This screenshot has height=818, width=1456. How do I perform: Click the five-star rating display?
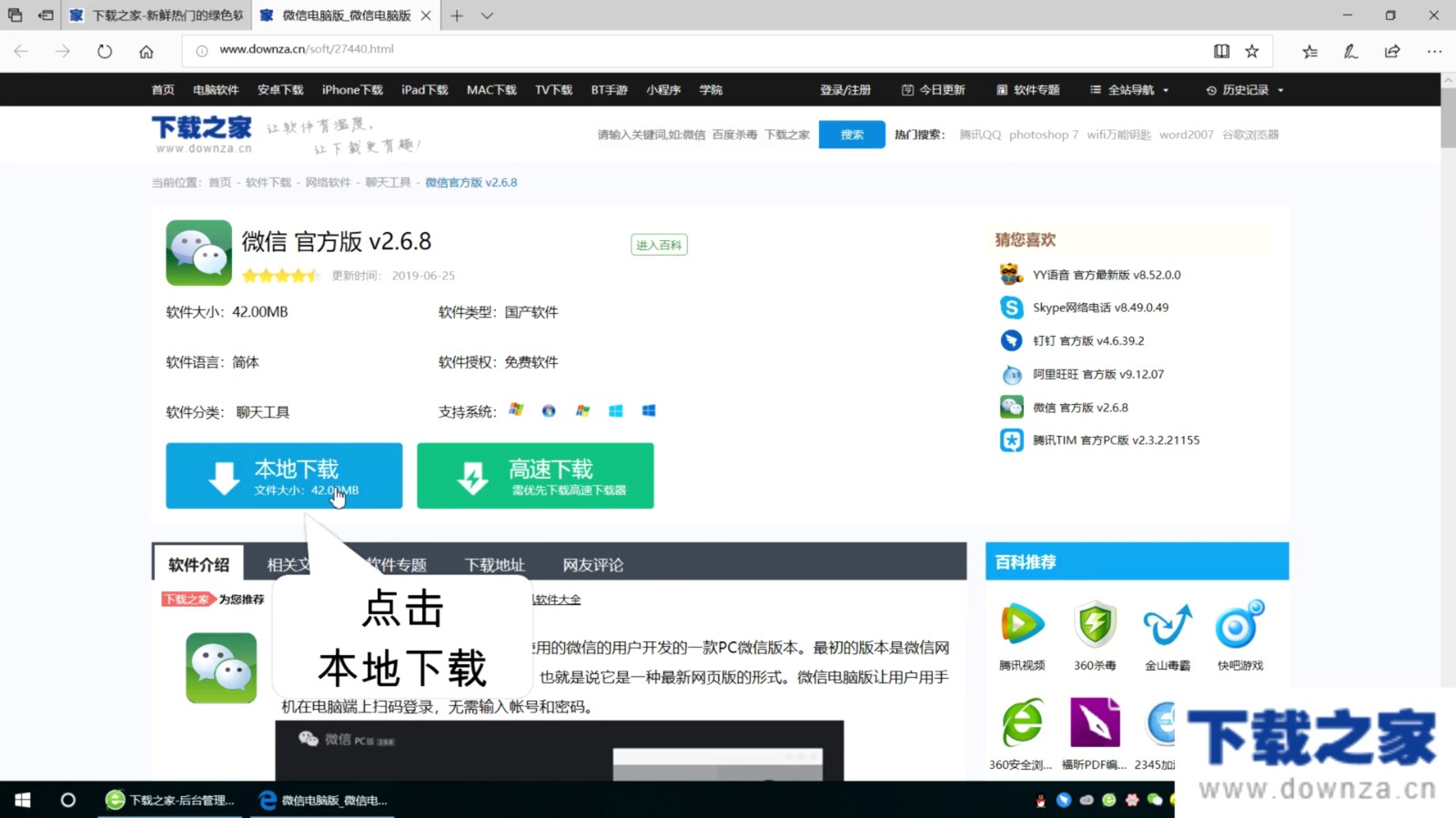click(280, 276)
